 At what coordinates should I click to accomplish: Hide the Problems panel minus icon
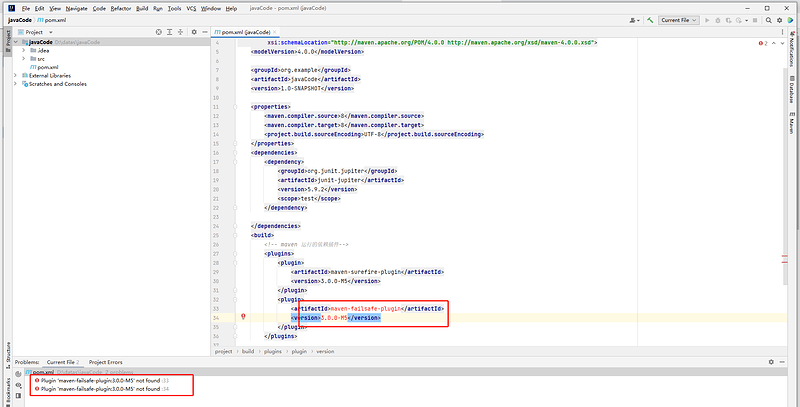(x=782, y=362)
